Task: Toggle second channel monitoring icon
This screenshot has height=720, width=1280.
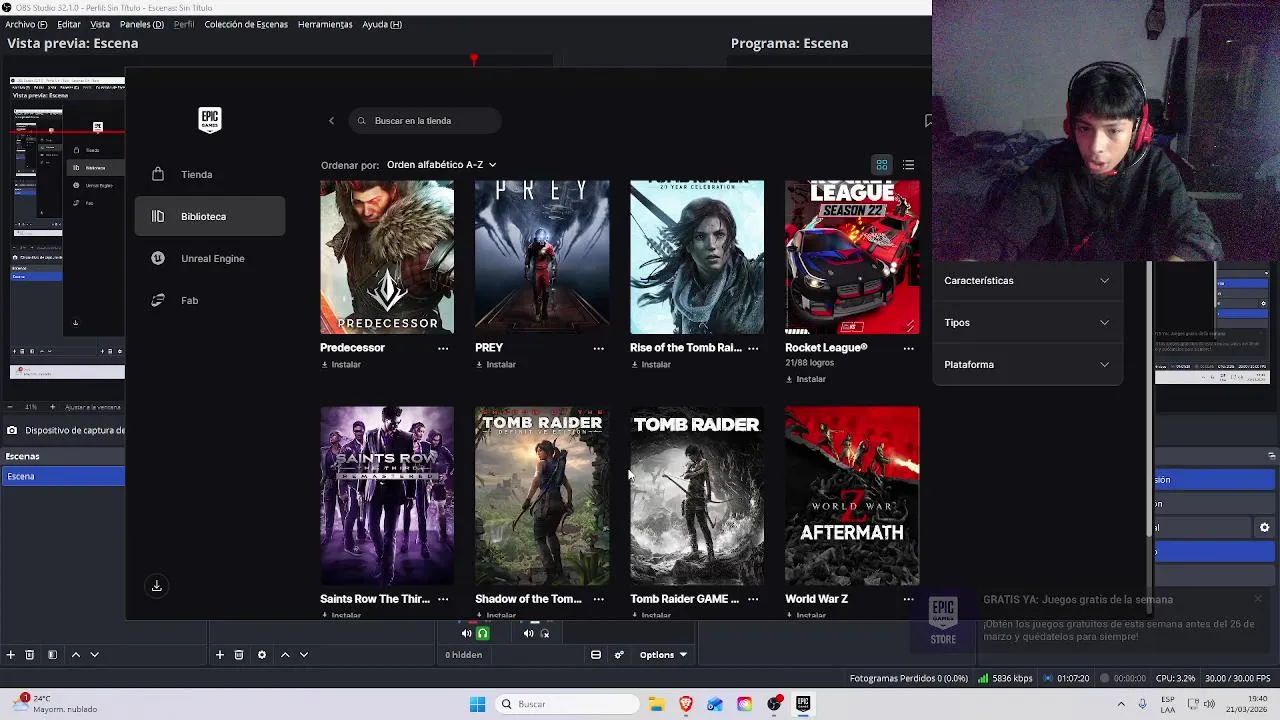Action: (545, 633)
